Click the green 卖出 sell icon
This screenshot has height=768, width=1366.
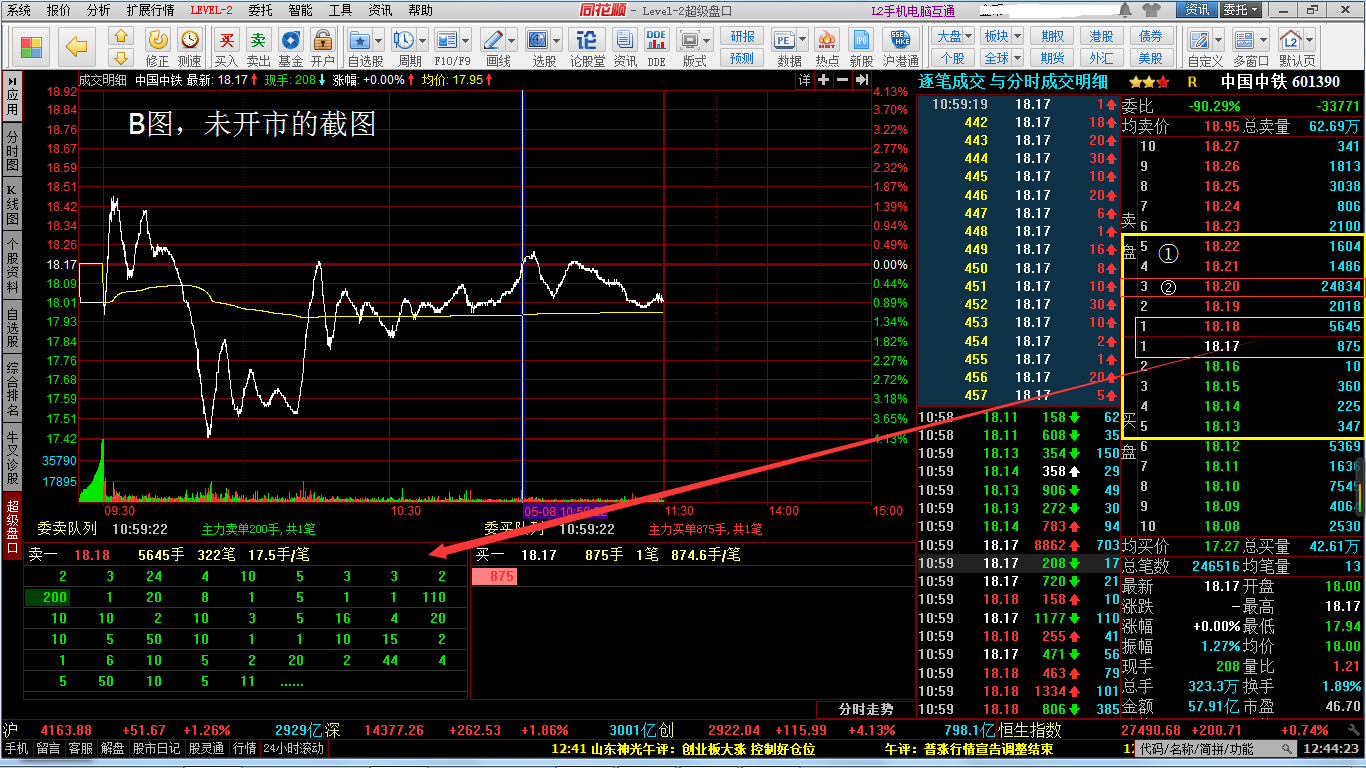pyautogui.click(x=259, y=40)
